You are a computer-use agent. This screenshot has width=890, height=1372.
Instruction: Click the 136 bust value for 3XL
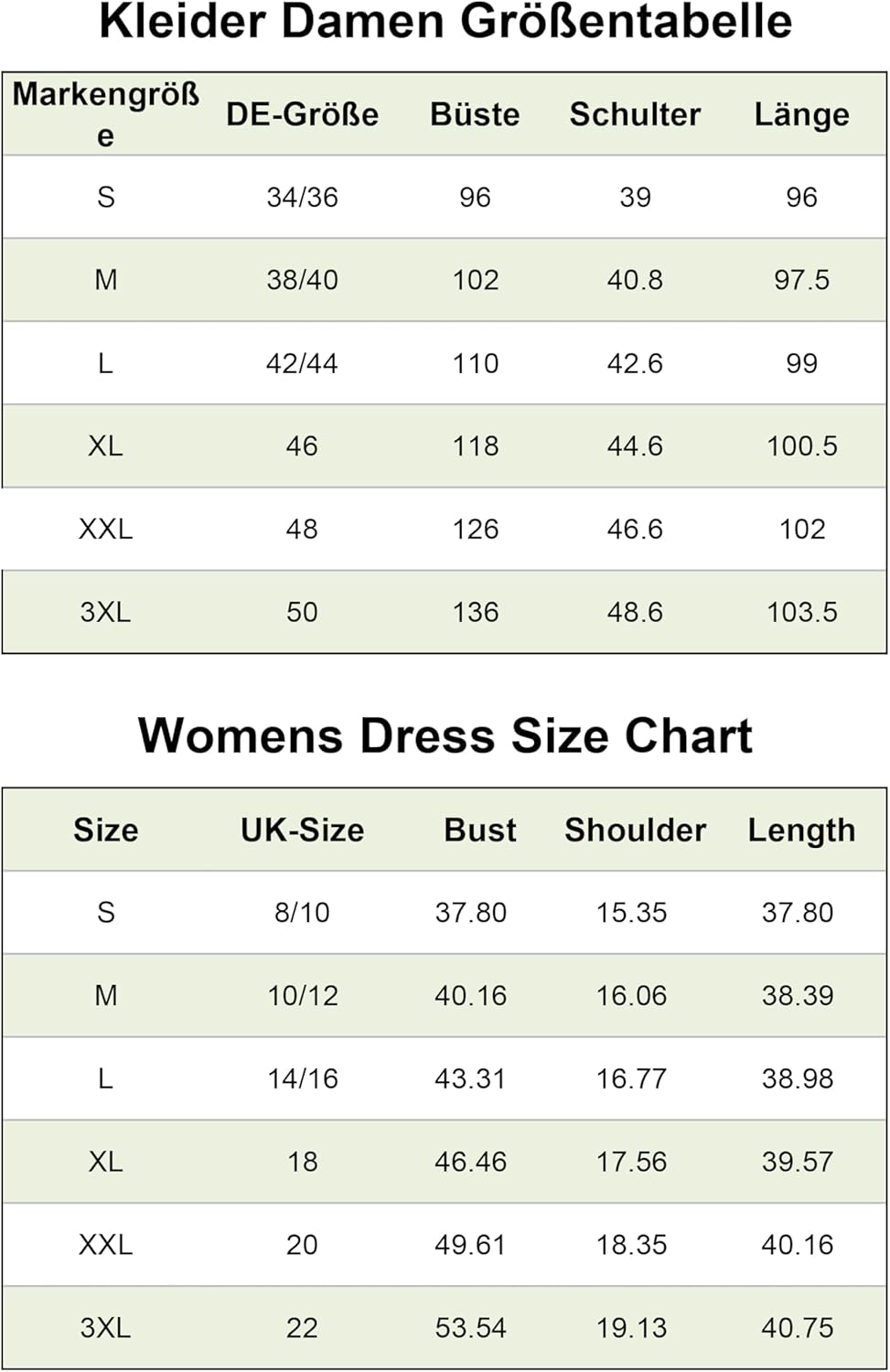coord(476,612)
